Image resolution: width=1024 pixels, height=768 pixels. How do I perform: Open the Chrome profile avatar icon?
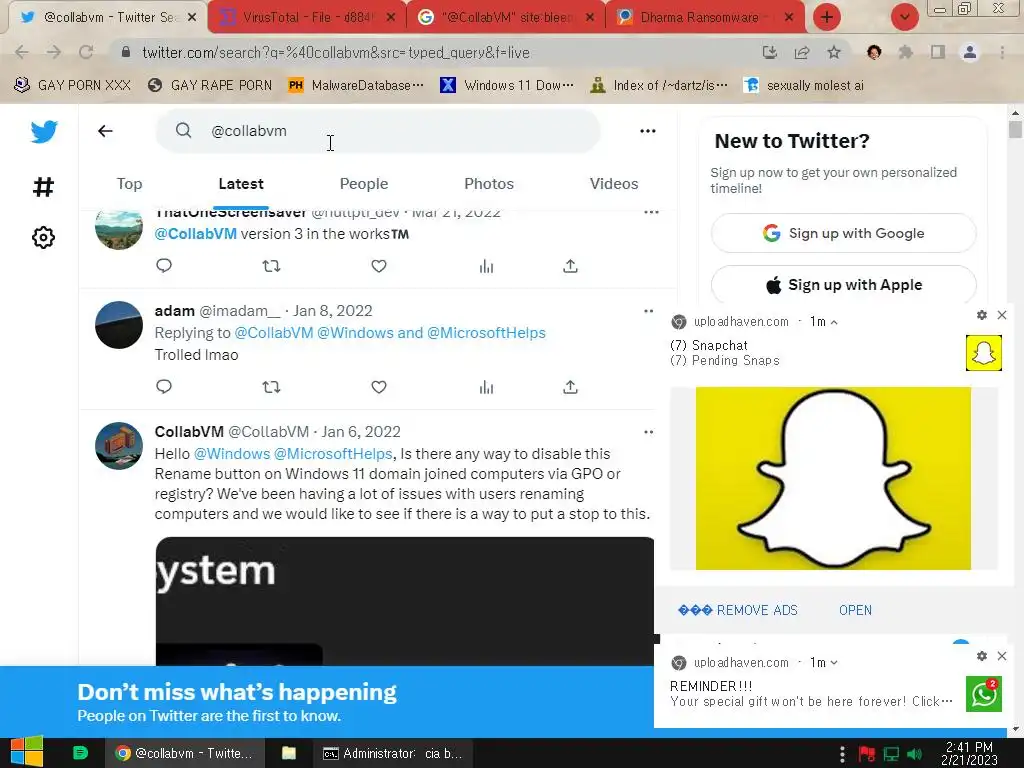pos(970,52)
